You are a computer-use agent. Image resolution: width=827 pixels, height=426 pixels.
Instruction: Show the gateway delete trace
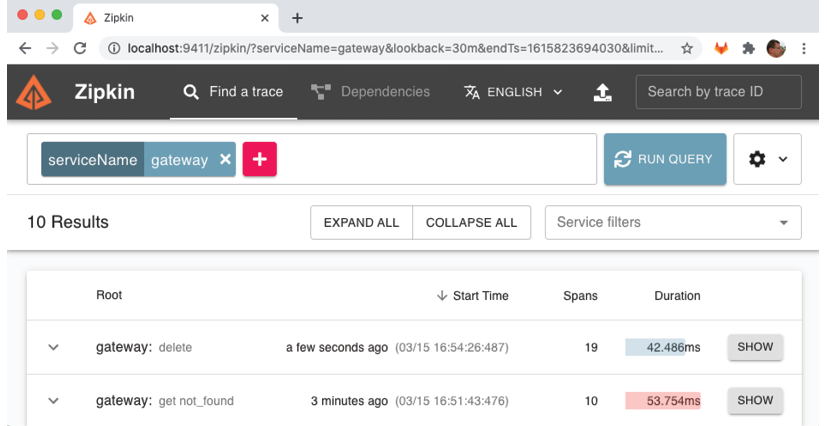755,347
